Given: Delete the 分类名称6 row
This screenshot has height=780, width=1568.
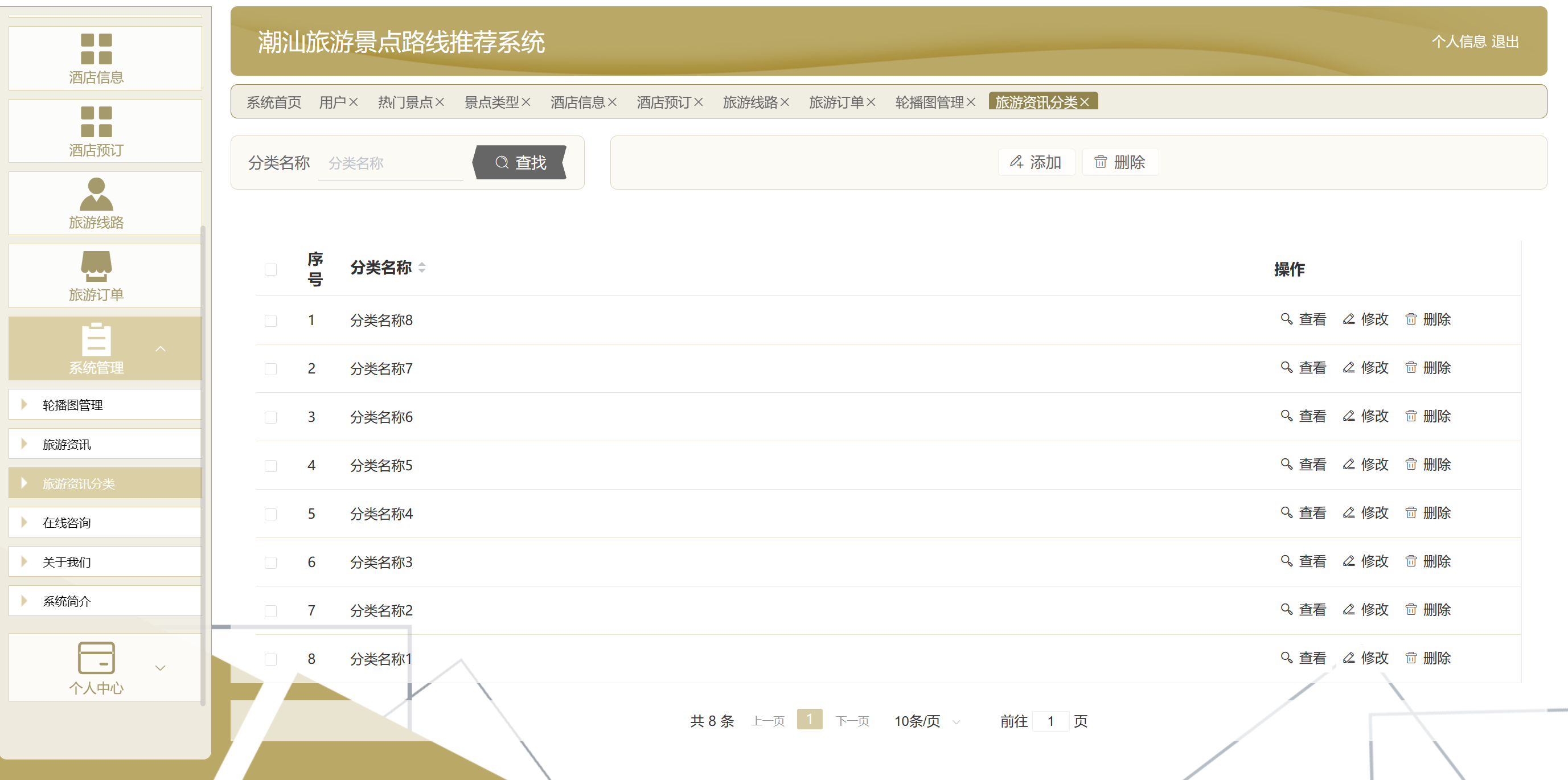Looking at the screenshot, I should point(1428,416).
